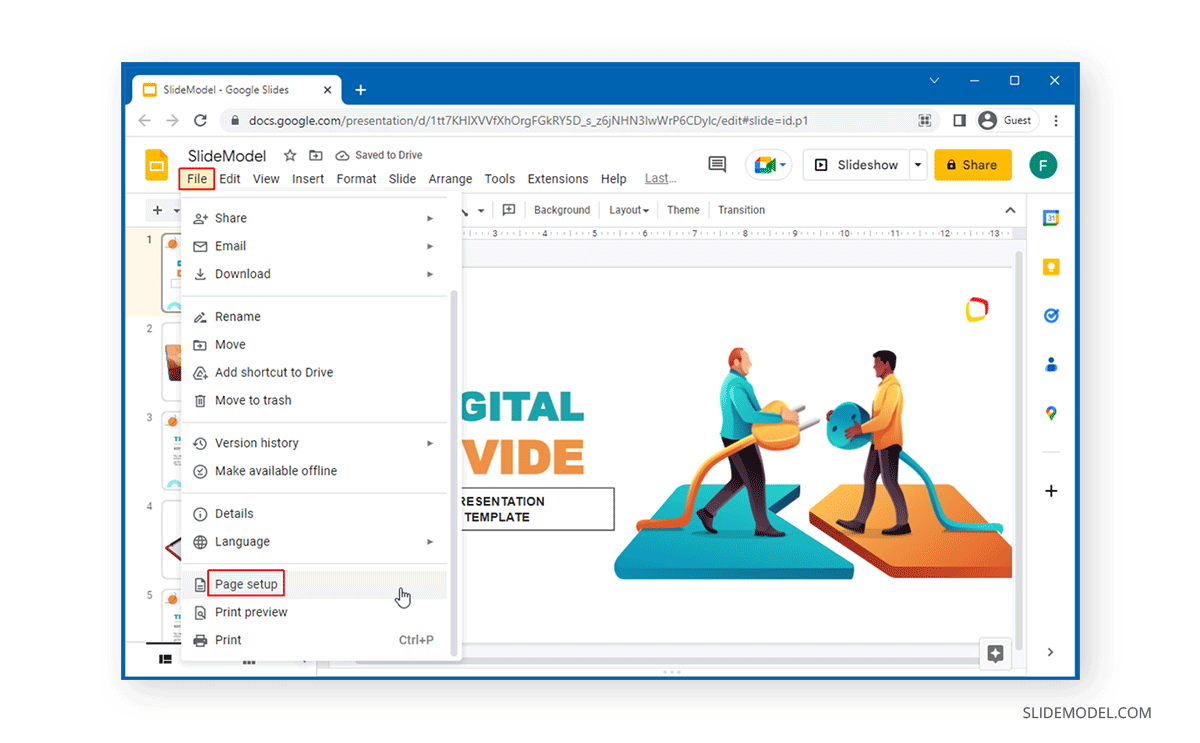The width and height of the screenshot is (1200, 743).
Task: Open Google Calendar from the side panel
Action: (x=1051, y=217)
